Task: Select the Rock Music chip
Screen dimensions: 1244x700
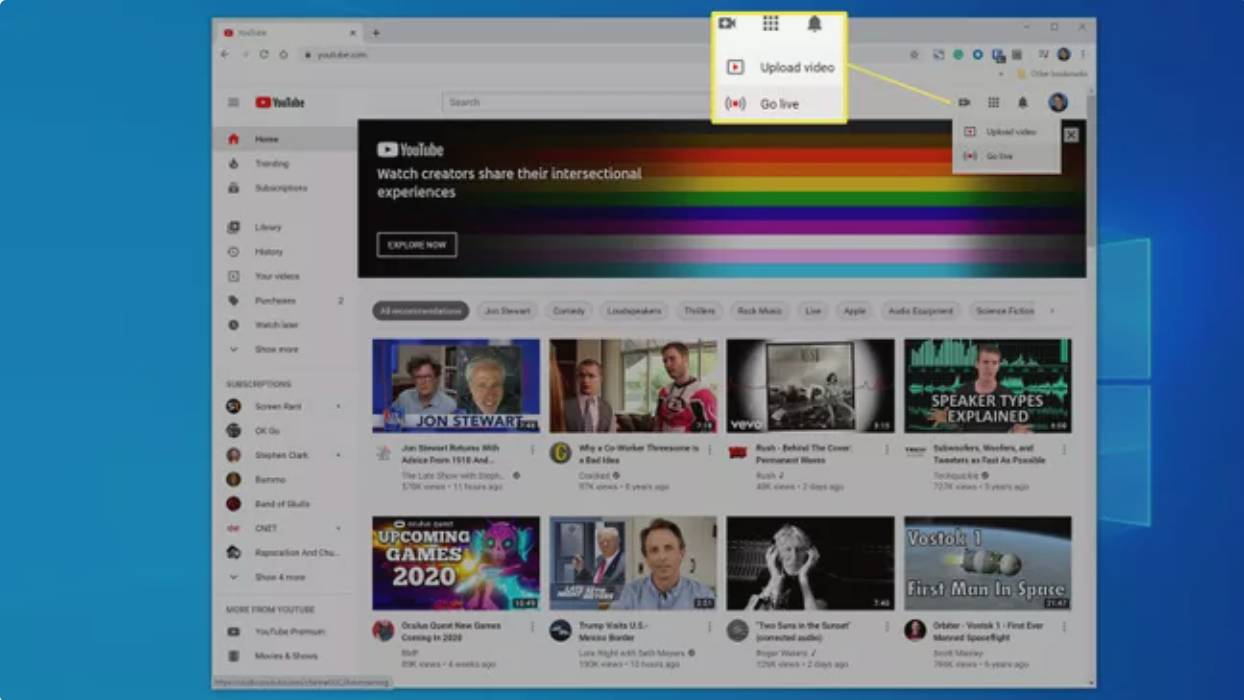Action: coord(759,311)
